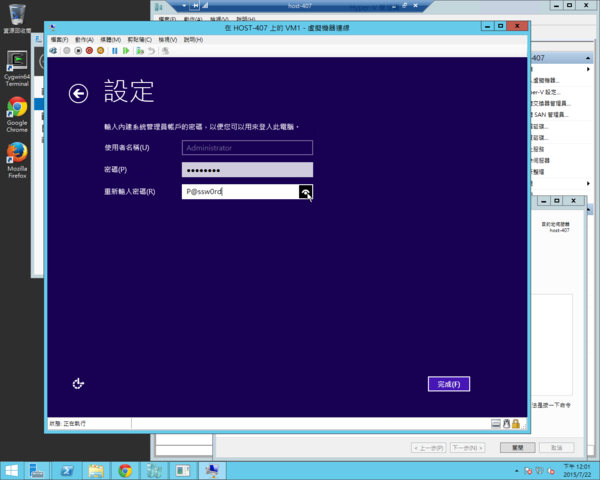Viewport: 600px width, 480px height.
Task: Click the Windows Start button
Action: pos(11,471)
